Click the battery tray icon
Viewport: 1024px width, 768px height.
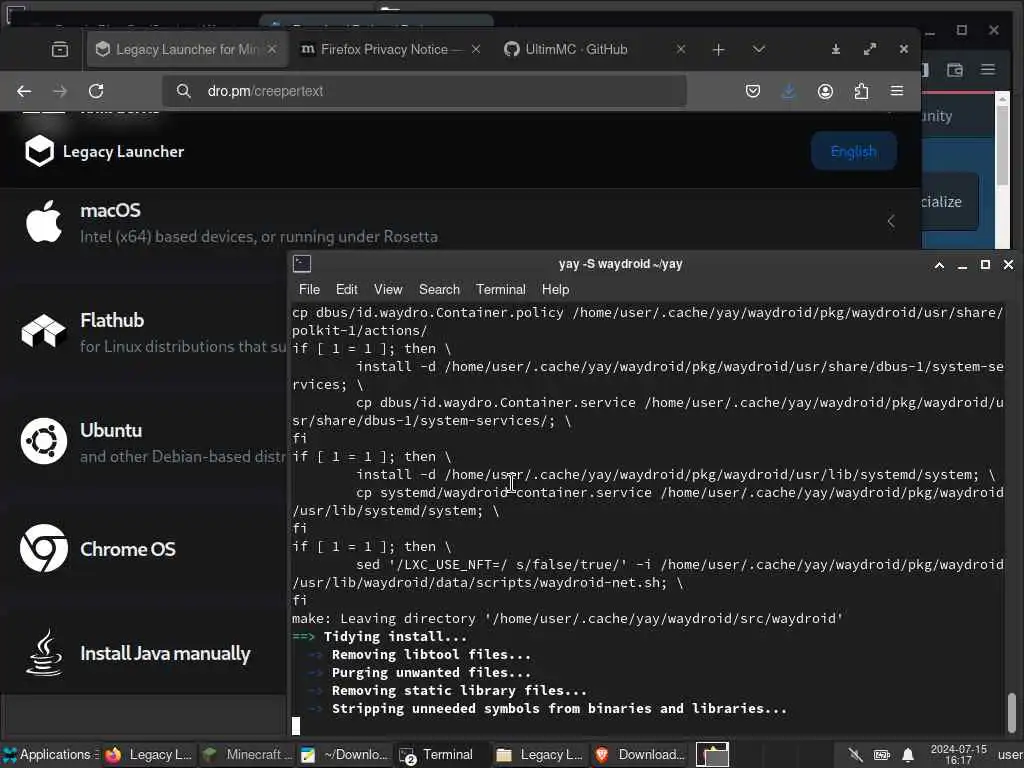(882, 756)
